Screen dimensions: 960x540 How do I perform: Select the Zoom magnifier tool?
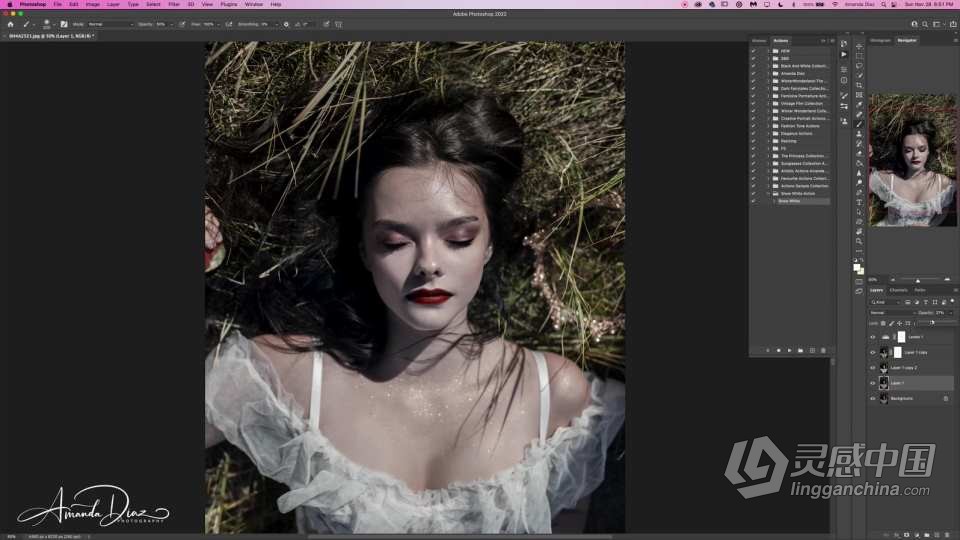(x=858, y=241)
